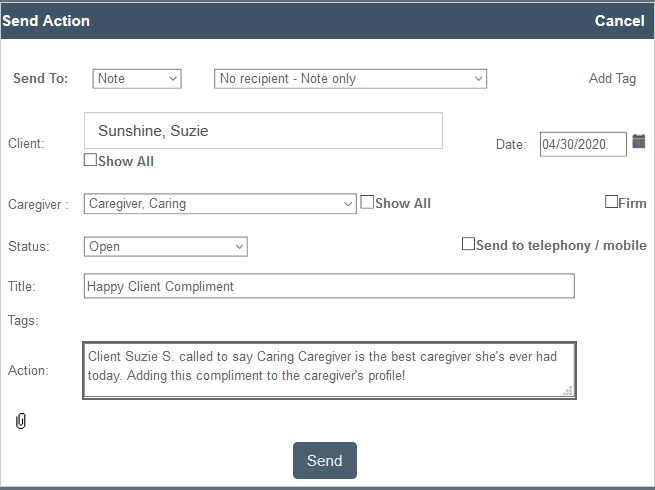Viewport: 655px width, 490px height.
Task: Tick the Firm checkbox
Action: tap(611, 202)
